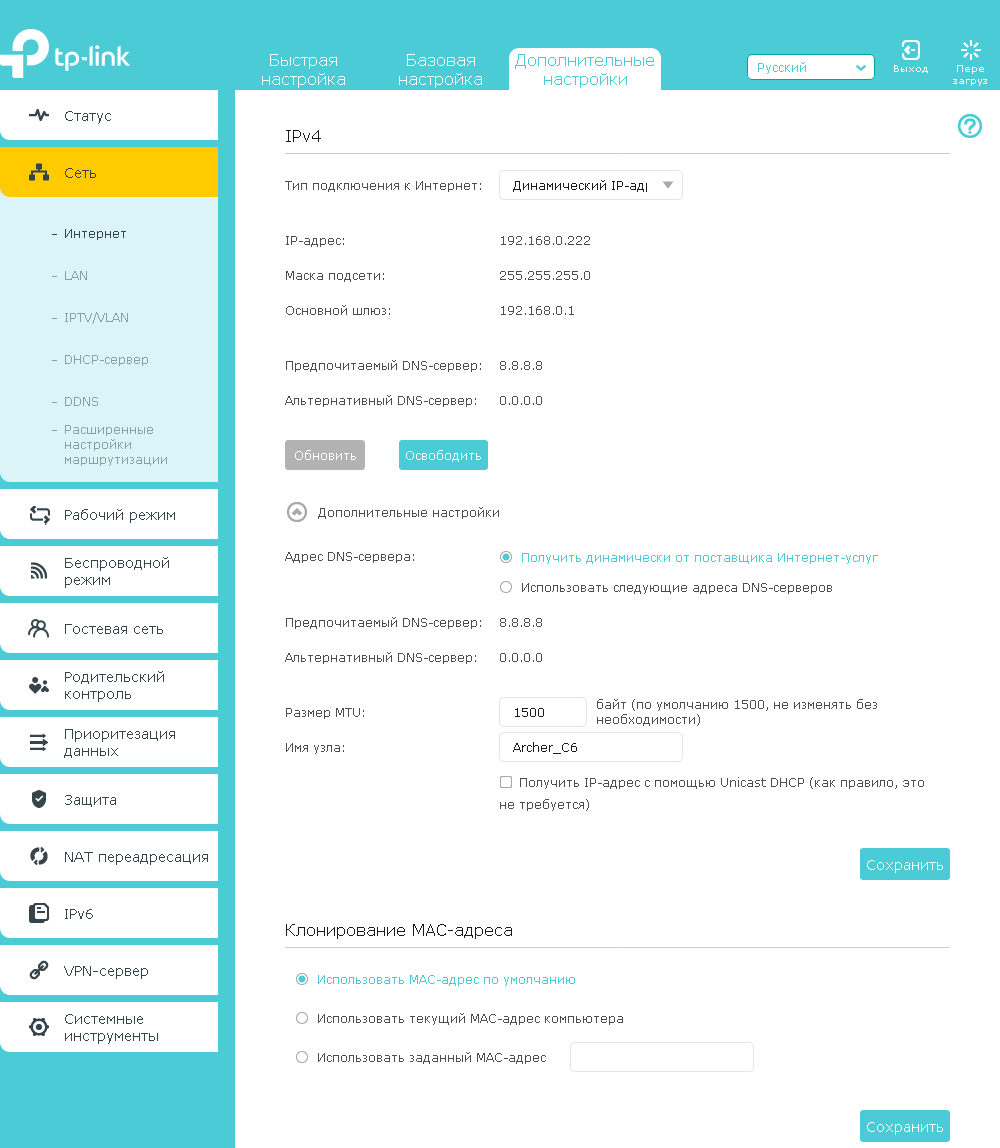Screen dimensions: 1000x1148
Task: Click the tp-link logo
Action: tap(65, 53)
